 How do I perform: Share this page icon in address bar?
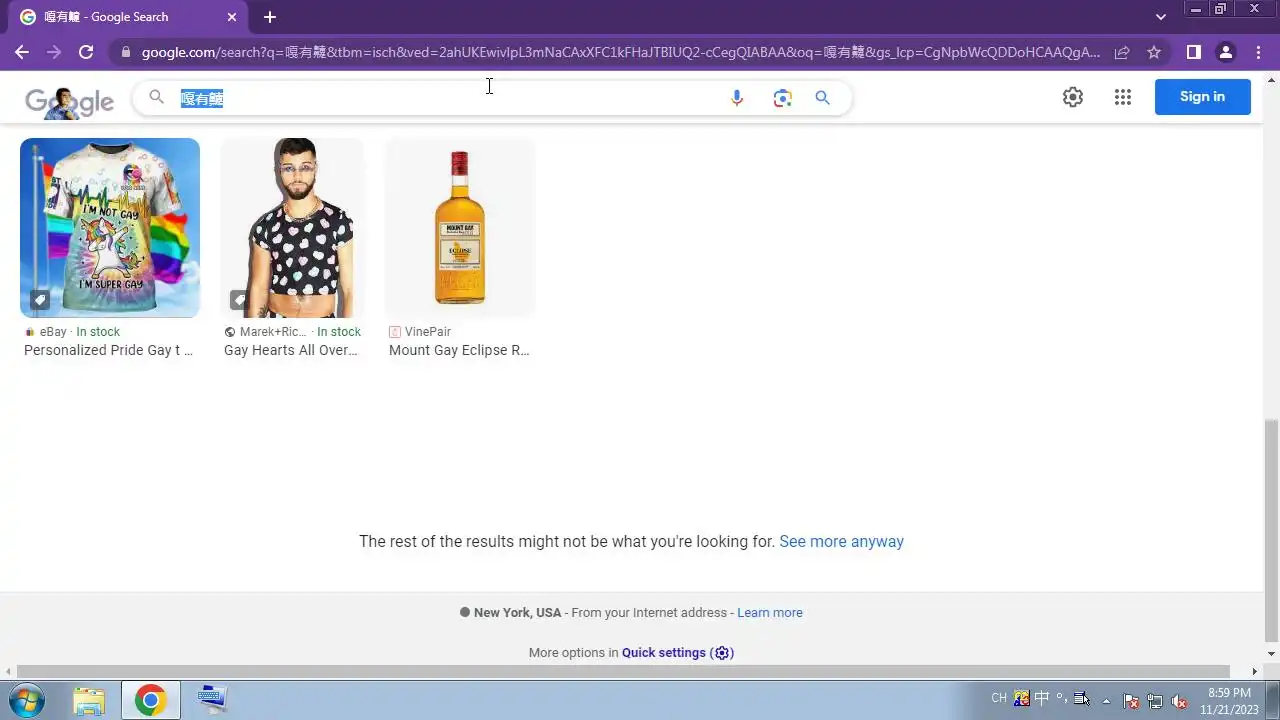pyautogui.click(x=1122, y=52)
